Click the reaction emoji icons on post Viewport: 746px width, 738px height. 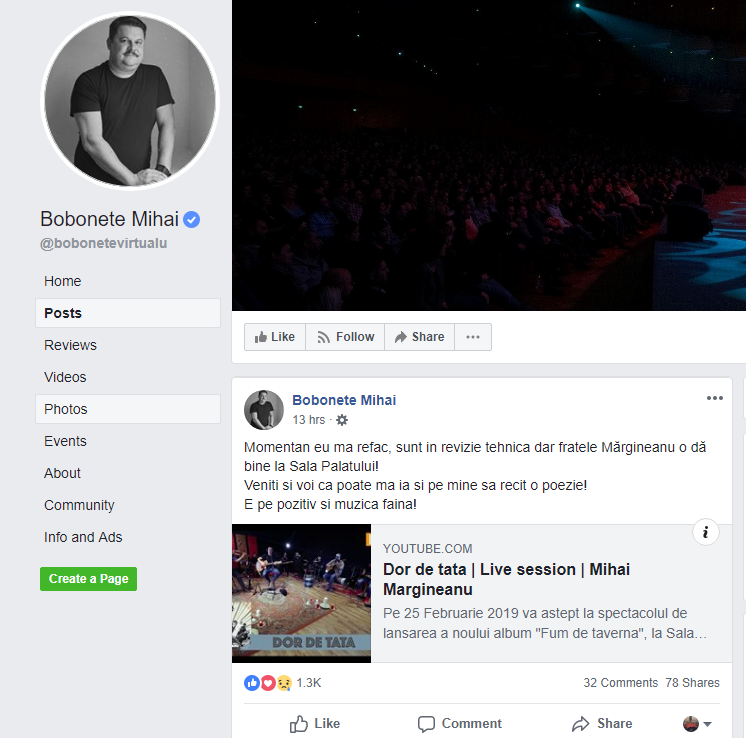[x=268, y=683]
